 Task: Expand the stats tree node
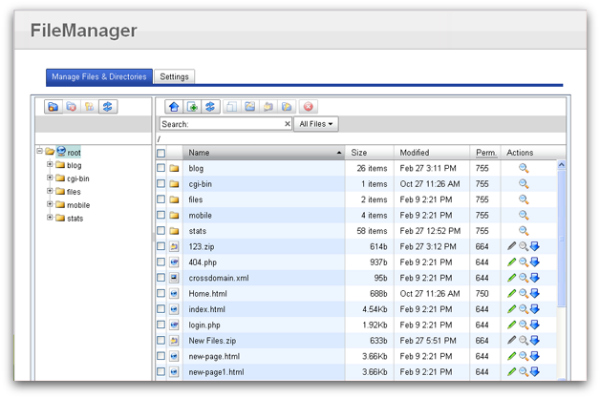pyautogui.click(x=50, y=217)
